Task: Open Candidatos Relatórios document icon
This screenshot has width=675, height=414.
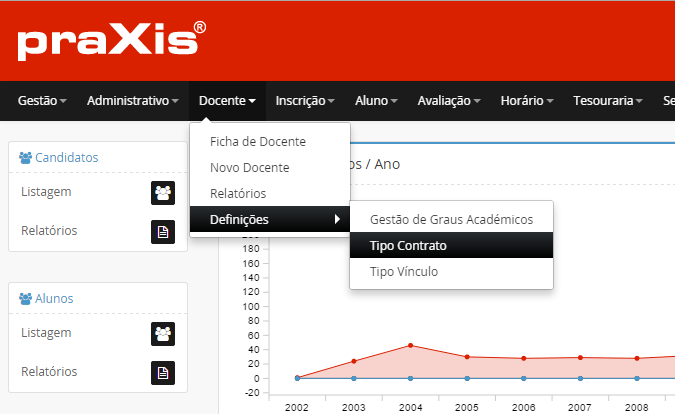Action: click(162, 232)
